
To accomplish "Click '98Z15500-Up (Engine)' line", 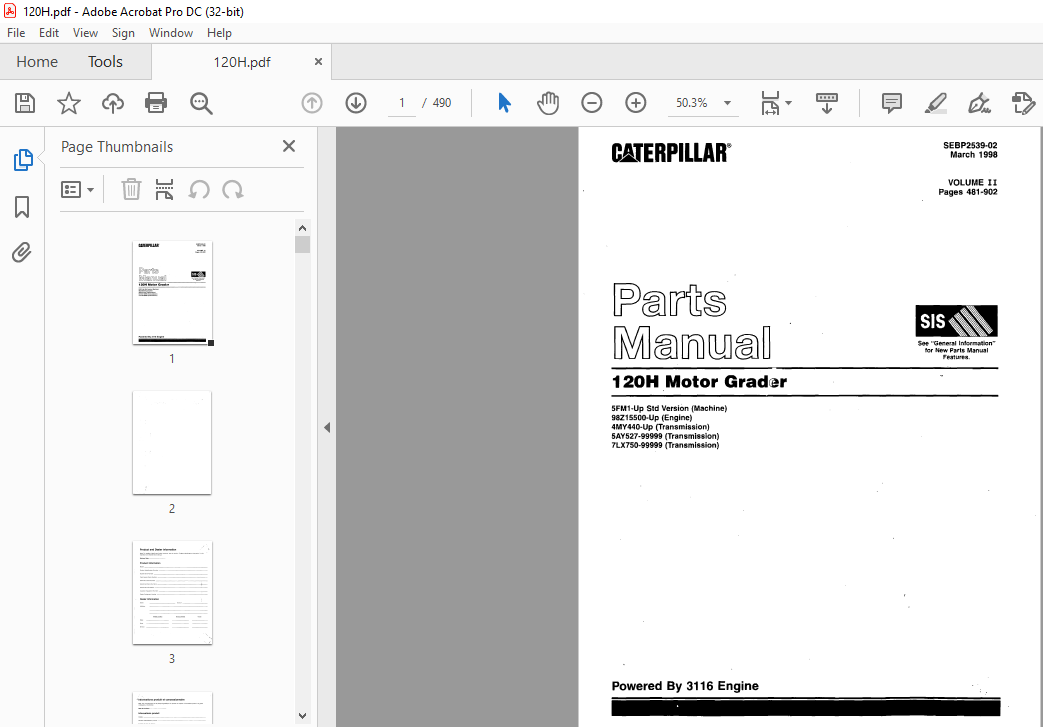I will point(652,418).
